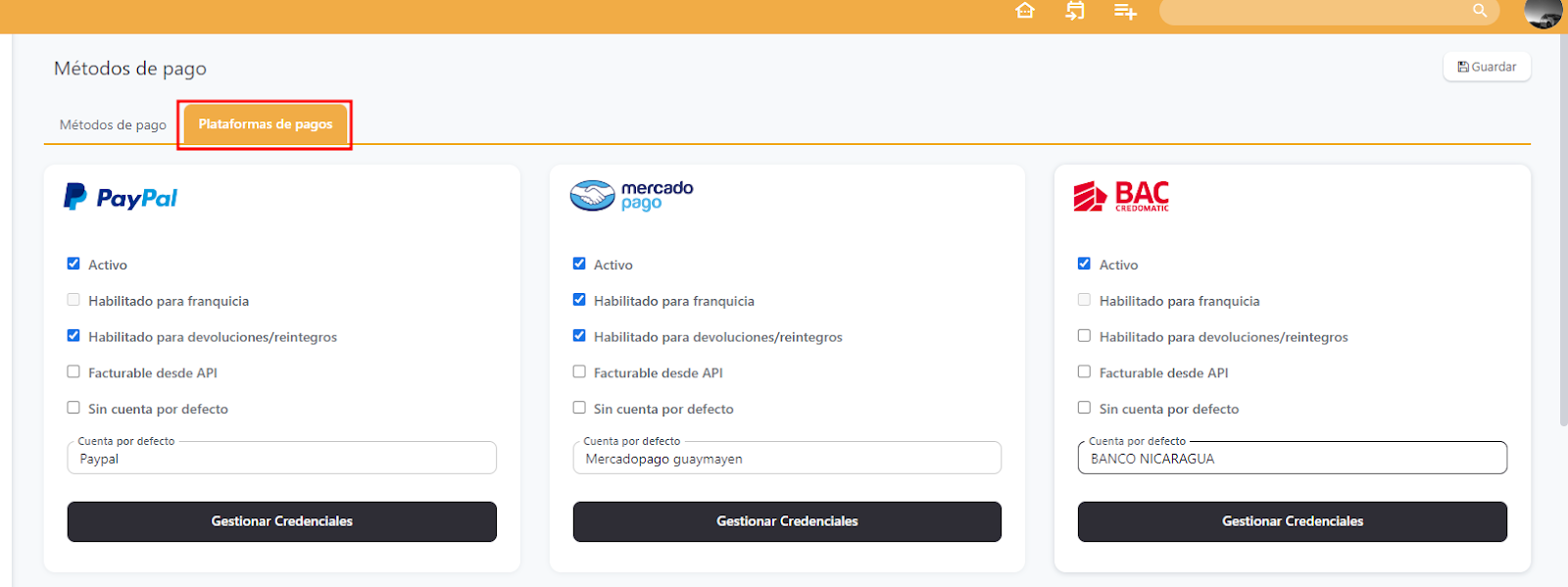Disable Mercado Pago Habilitado para franquicia
The width and height of the screenshot is (1568, 587).
pos(579,300)
